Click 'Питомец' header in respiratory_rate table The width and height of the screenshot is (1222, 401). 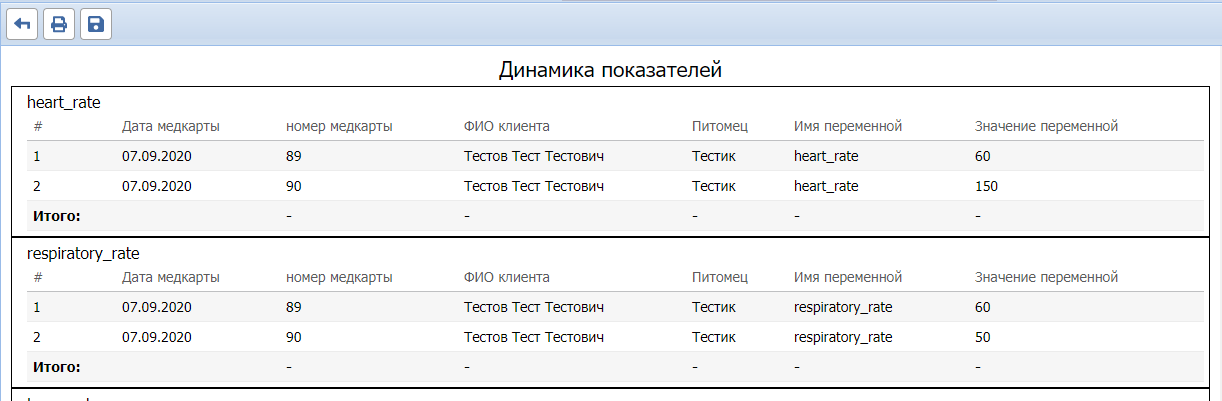720,277
